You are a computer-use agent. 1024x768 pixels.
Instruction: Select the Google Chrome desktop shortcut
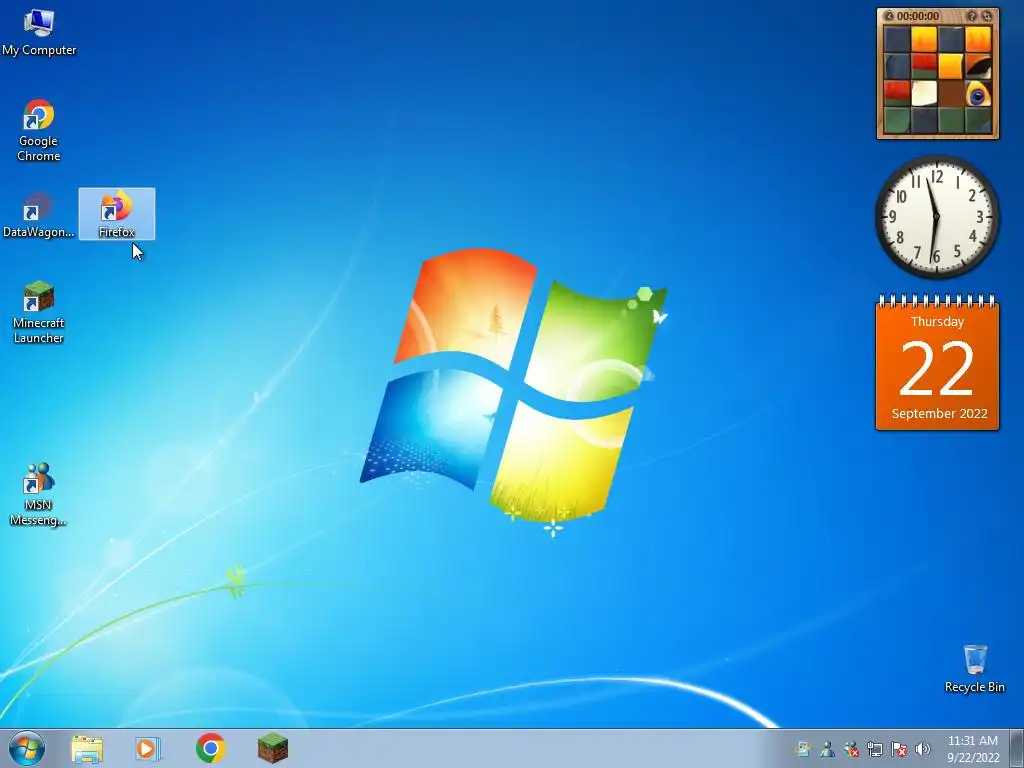(39, 130)
